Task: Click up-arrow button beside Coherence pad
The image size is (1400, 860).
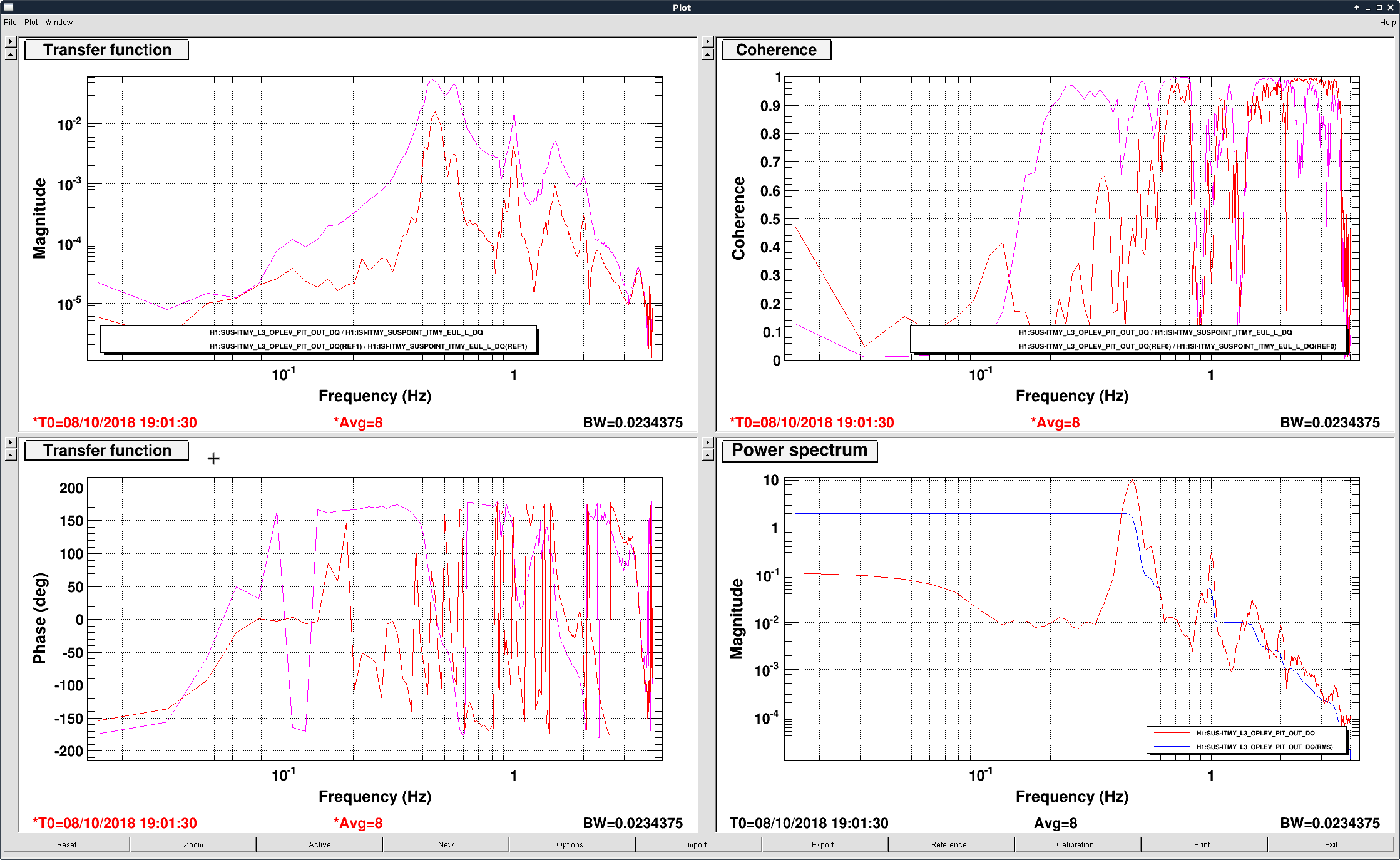Action: (x=707, y=54)
